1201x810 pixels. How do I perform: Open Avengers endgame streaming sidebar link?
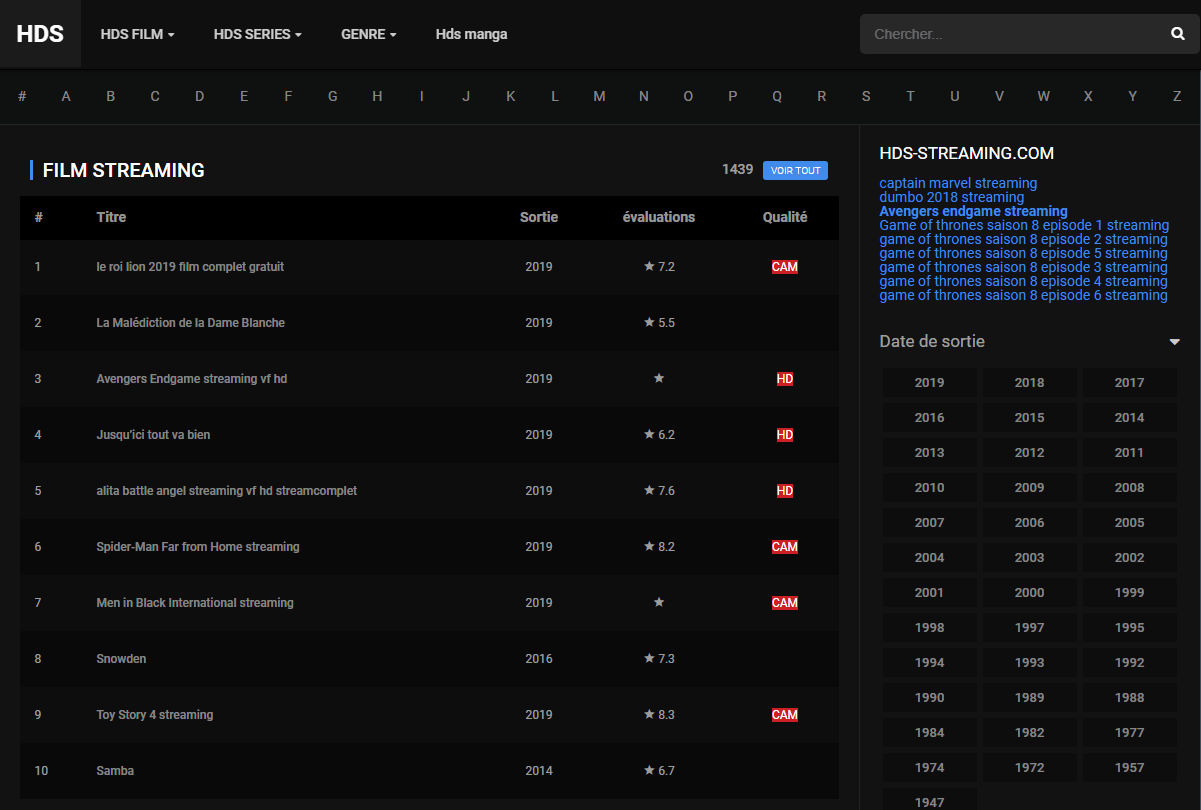click(973, 211)
